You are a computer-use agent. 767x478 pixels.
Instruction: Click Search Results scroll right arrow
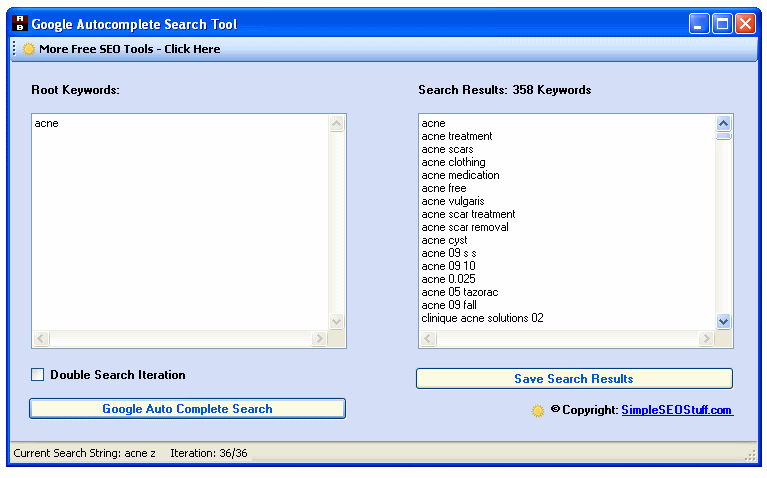point(706,339)
